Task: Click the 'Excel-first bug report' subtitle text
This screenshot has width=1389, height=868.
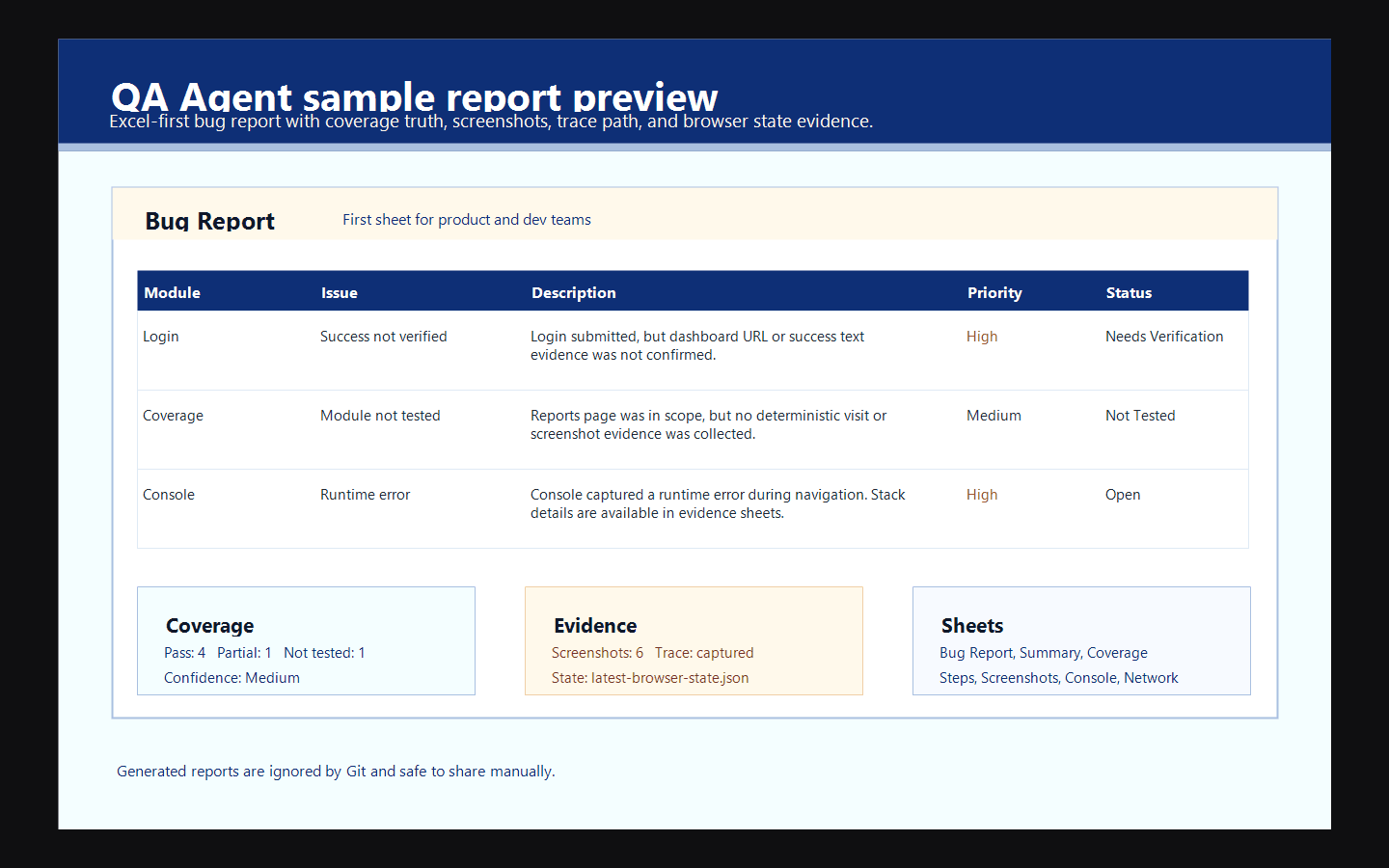Action: click(x=491, y=122)
